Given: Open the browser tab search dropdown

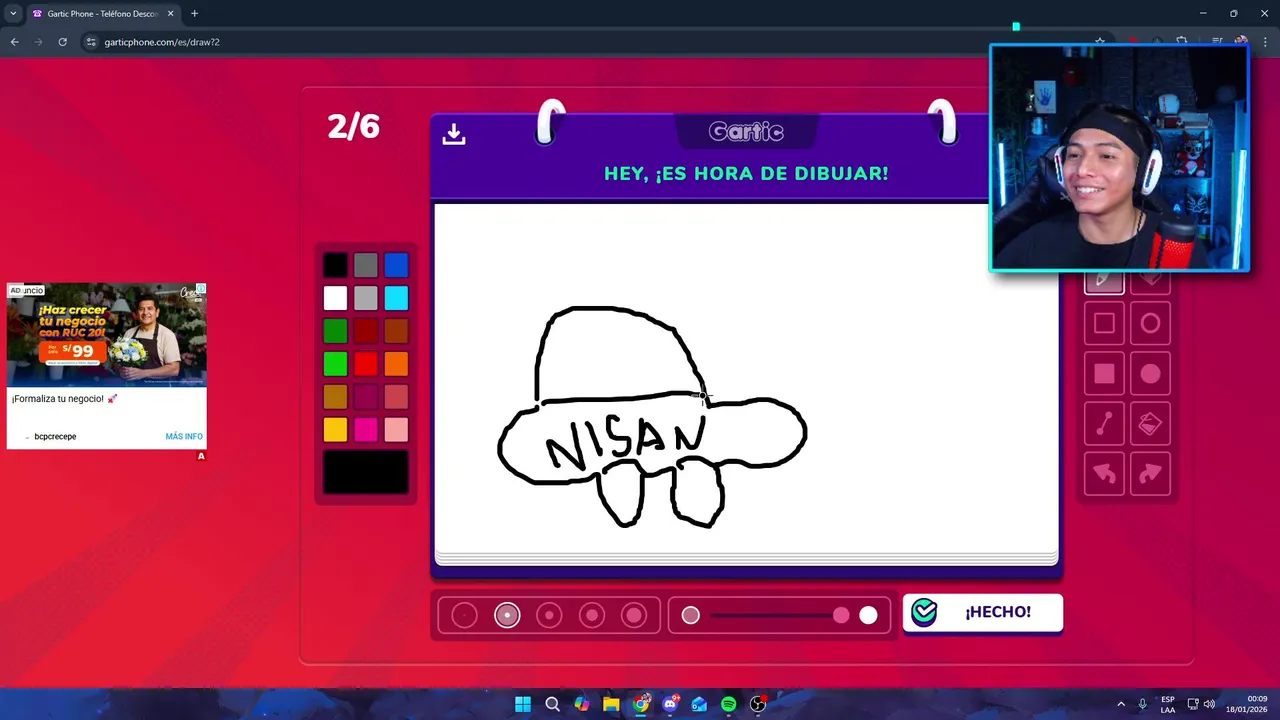Looking at the screenshot, I should pos(13,14).
